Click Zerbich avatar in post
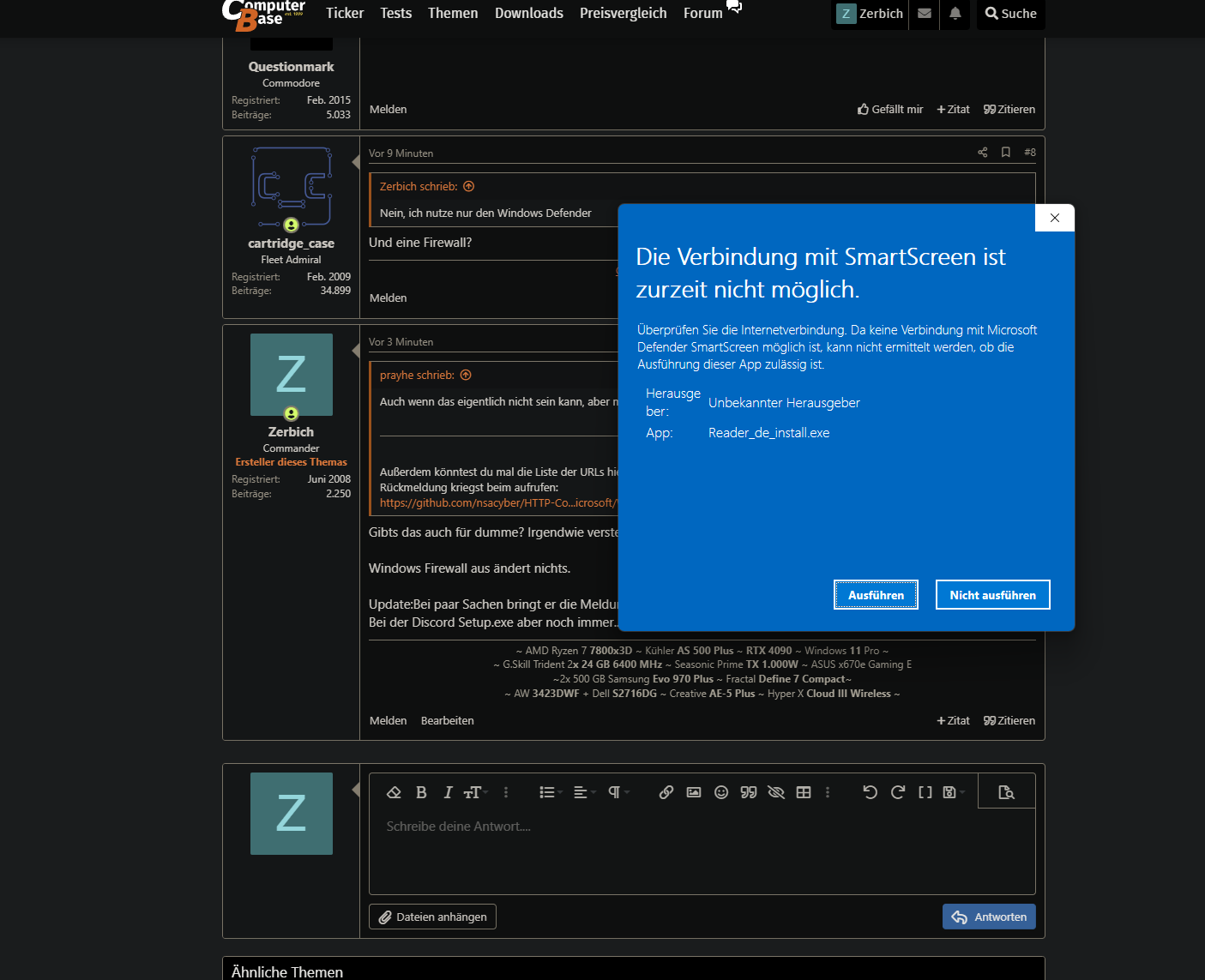Image resolution: width=1205 pixels, height=980 pixels. (x=292, y=375)
